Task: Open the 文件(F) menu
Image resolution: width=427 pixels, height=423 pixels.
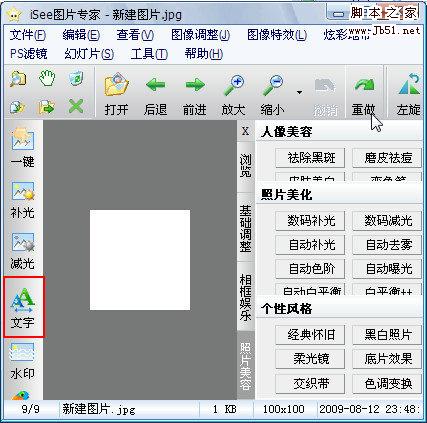Action: point(28,35)
